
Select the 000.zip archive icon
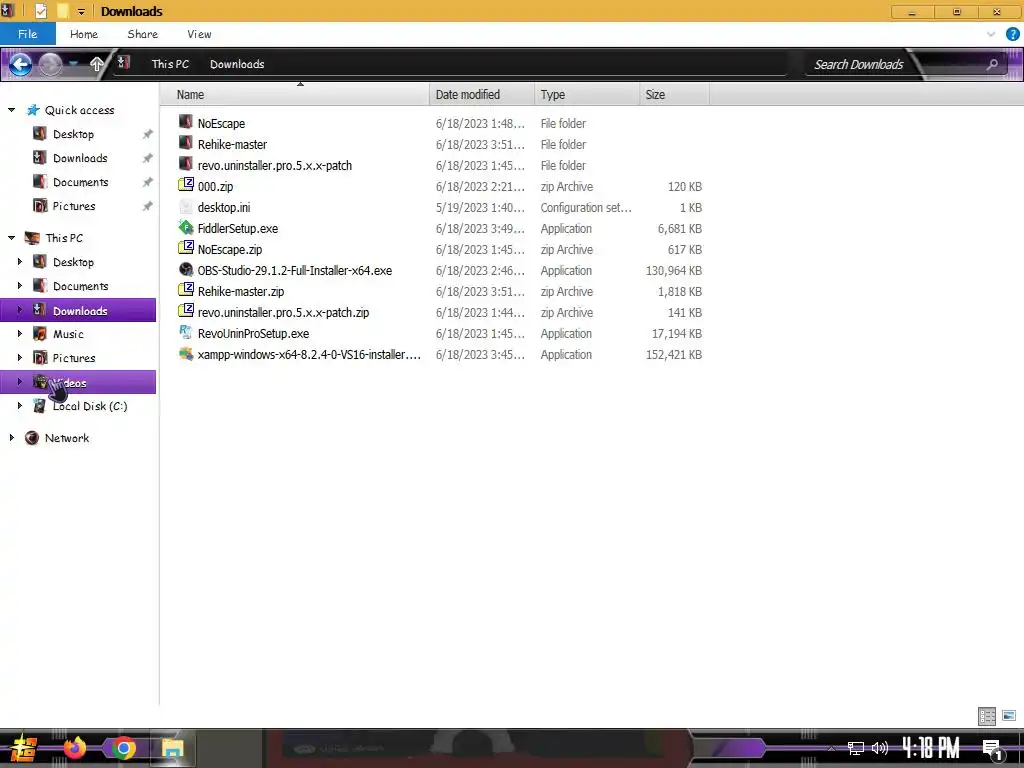pos(186,185)
